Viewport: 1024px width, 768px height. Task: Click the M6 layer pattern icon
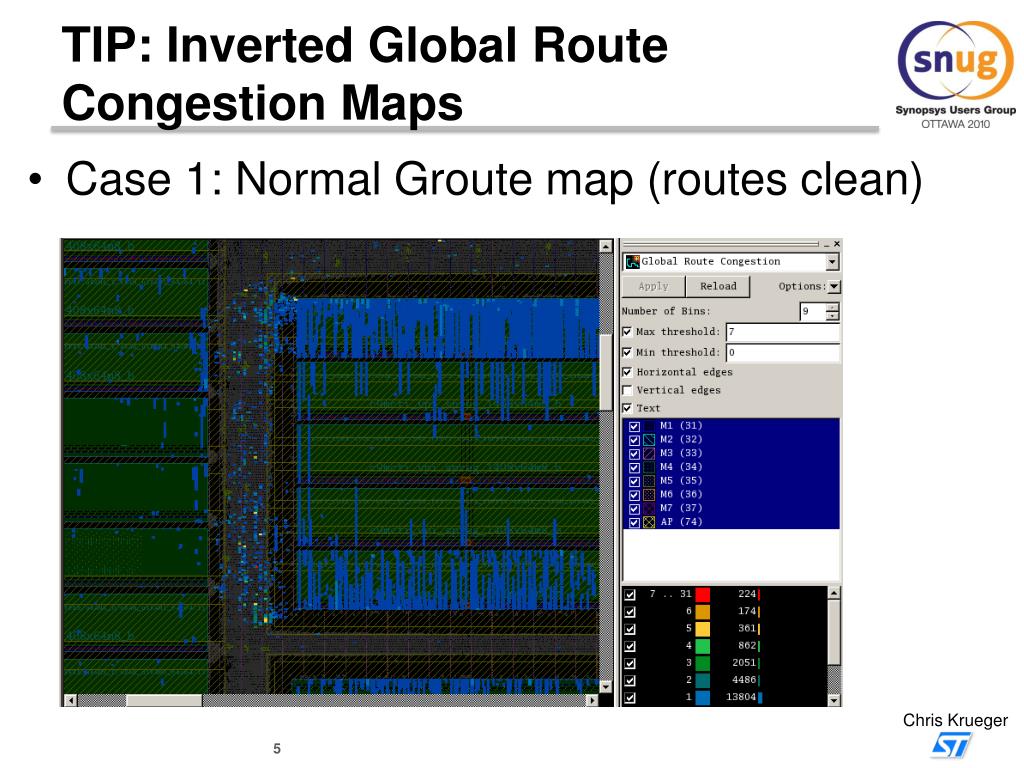click(649, 494)
